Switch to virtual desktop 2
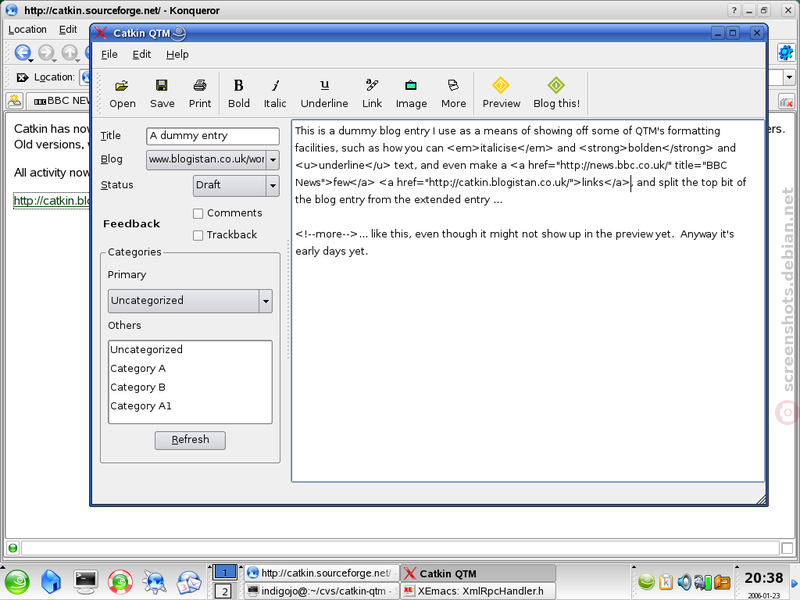 pos(224,591)
